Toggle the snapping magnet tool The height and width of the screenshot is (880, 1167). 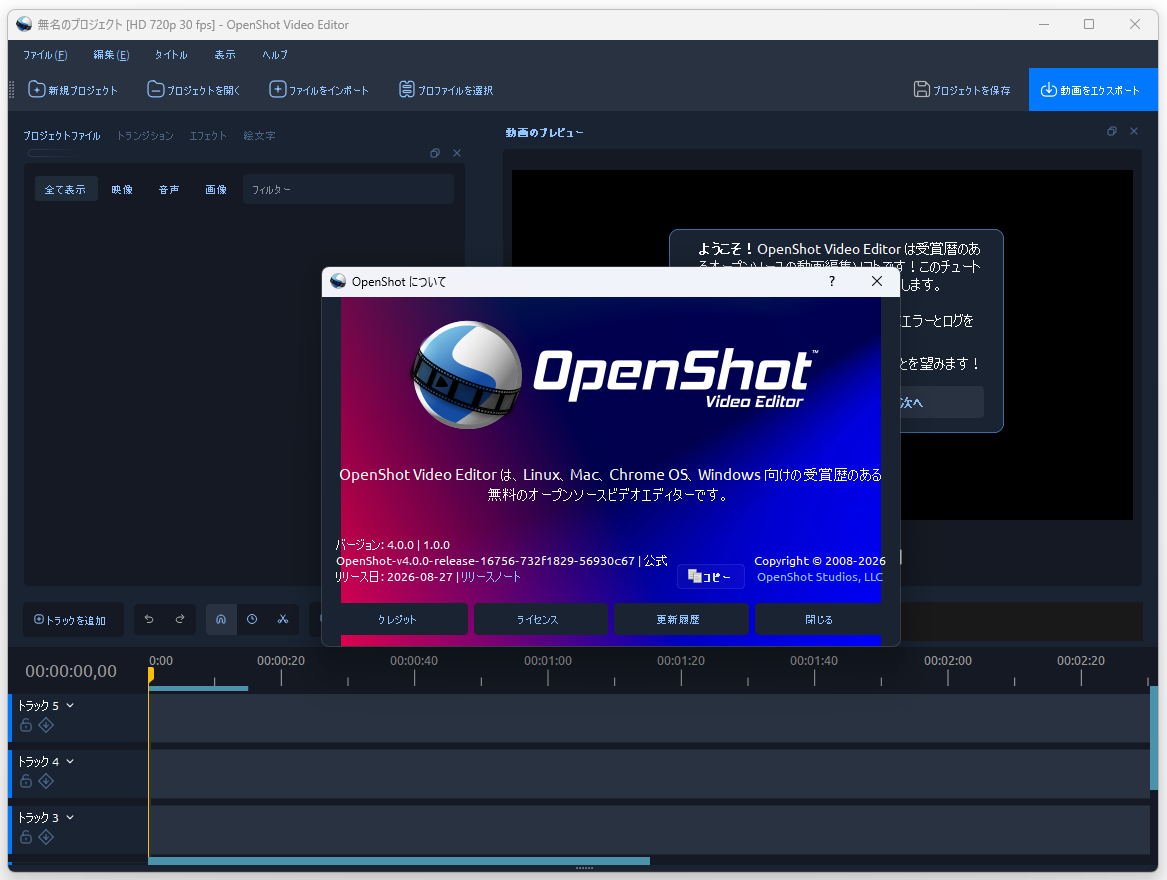coord(221,619)
